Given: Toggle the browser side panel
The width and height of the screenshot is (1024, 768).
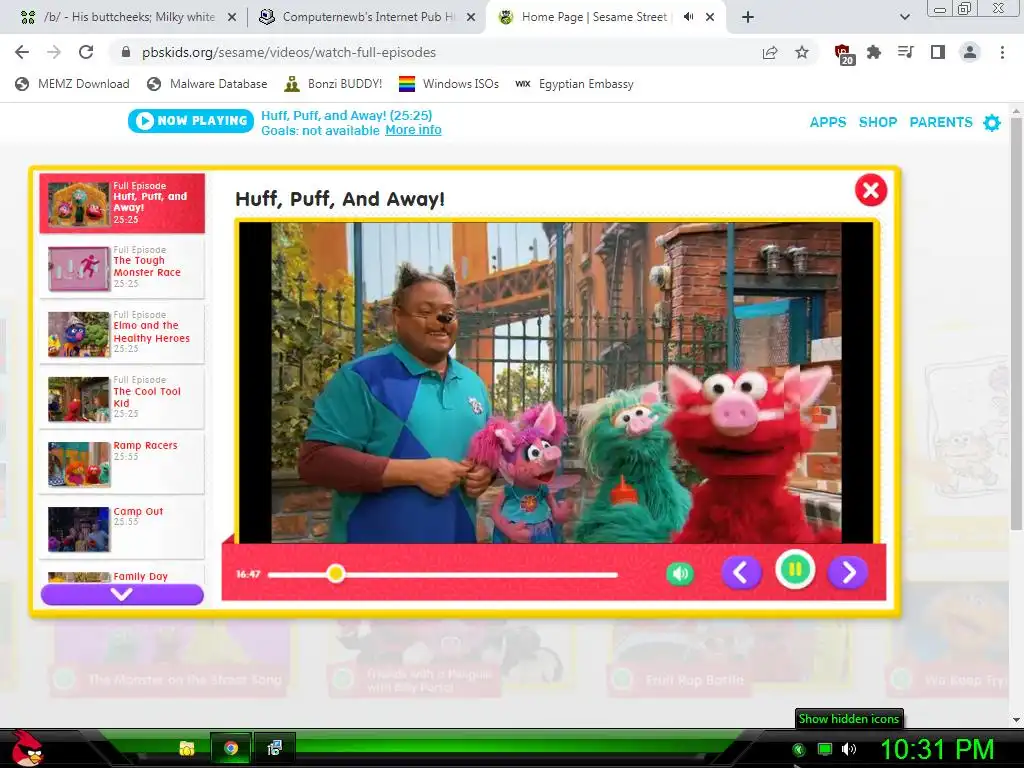Looking at the screenshot, I should tap(938, 52).
